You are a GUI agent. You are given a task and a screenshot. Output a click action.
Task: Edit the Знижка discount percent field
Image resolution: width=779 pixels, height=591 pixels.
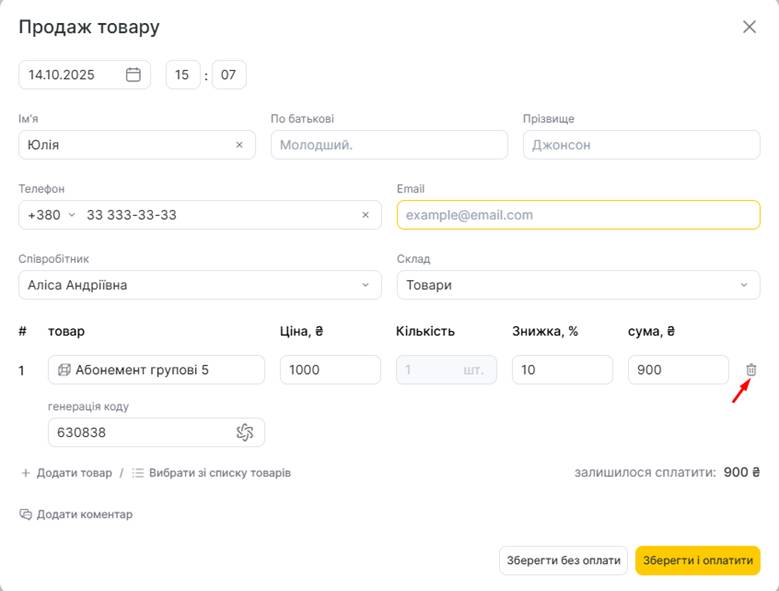point(562,370)
